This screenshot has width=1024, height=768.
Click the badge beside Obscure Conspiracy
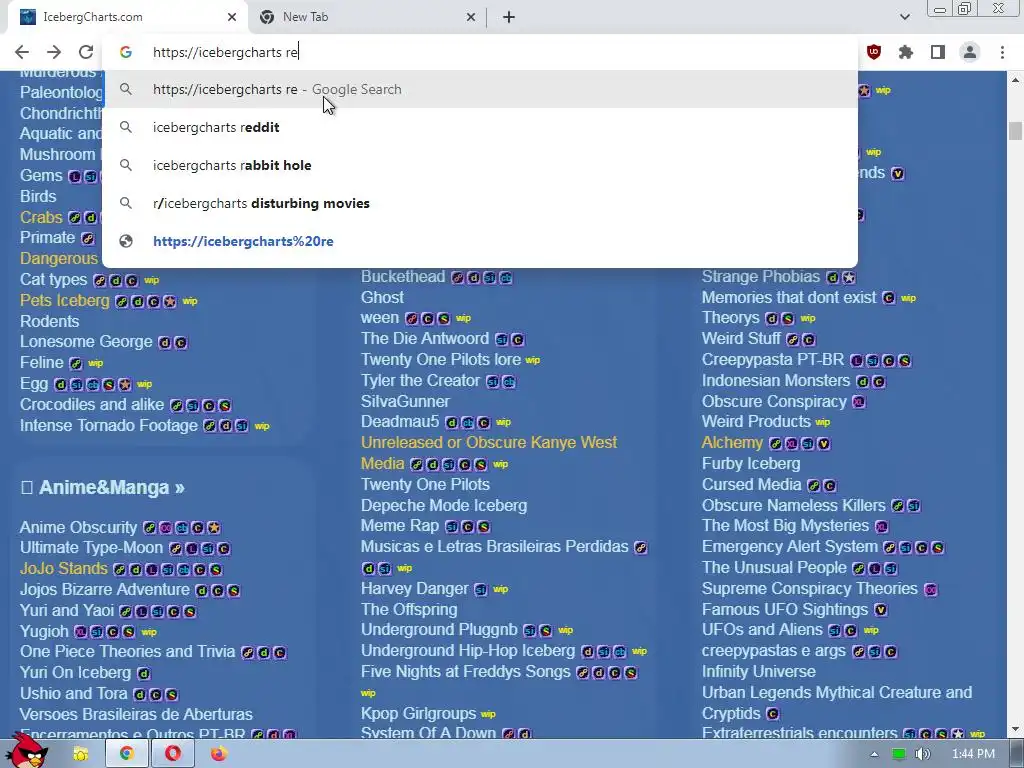(x=859, y=402)
